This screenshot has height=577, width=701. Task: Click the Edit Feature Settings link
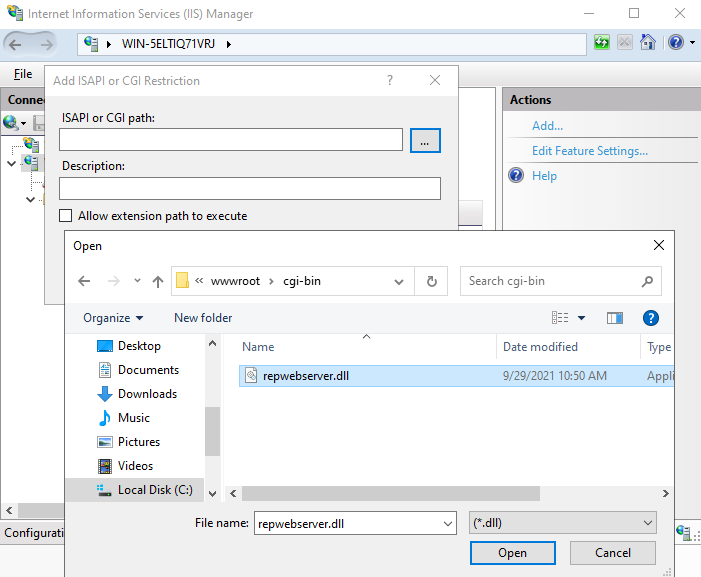click(x=589, y=151)
